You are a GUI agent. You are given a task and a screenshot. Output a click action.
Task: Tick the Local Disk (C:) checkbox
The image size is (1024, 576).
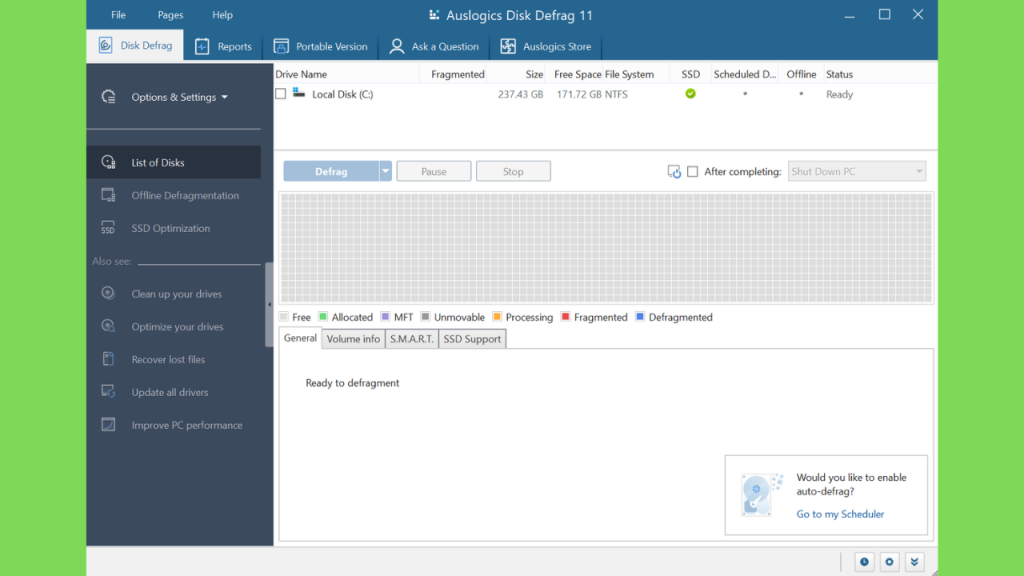click(281, 94)
